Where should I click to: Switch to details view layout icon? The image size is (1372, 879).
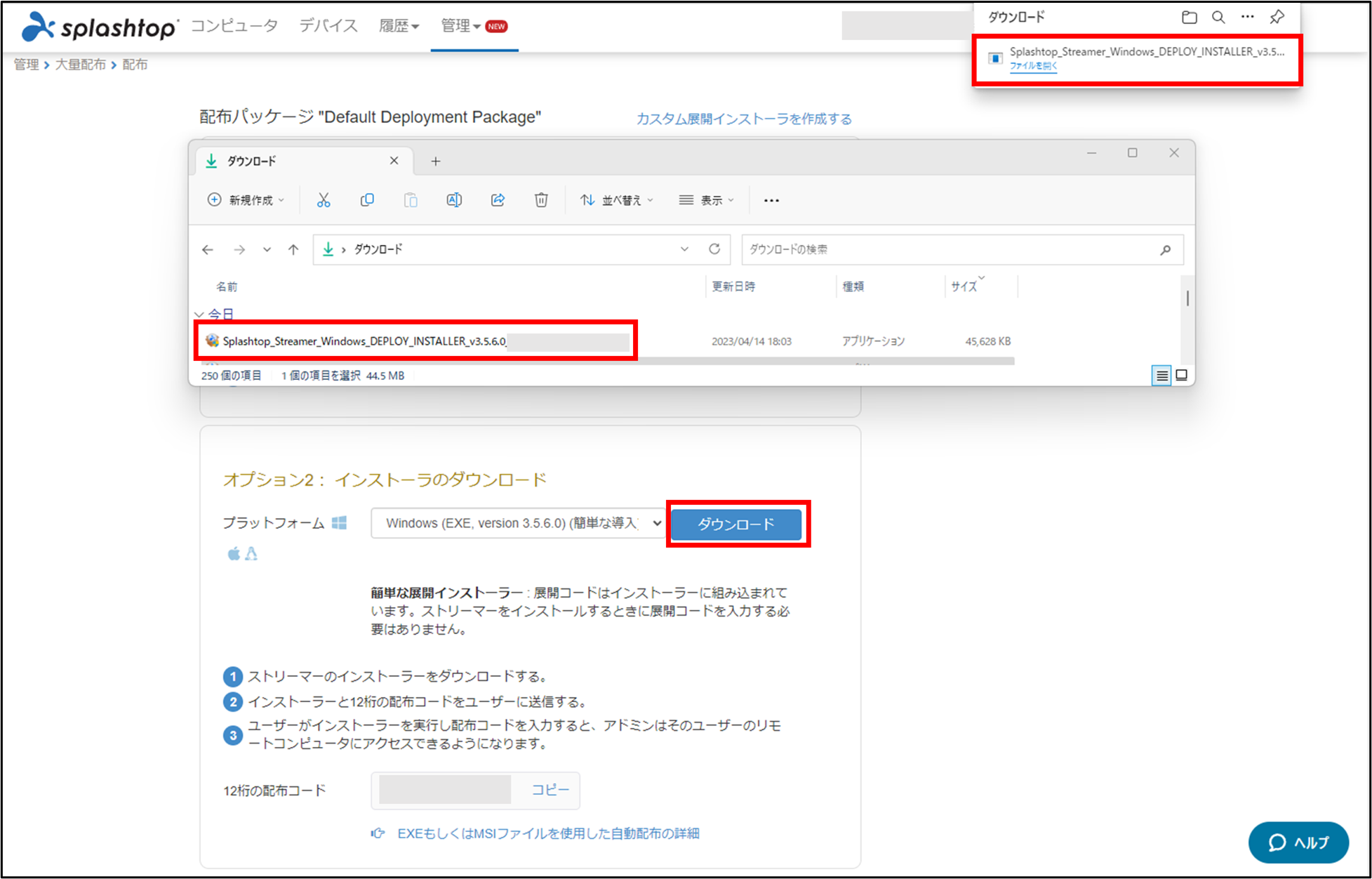(x=1161, y=376)
